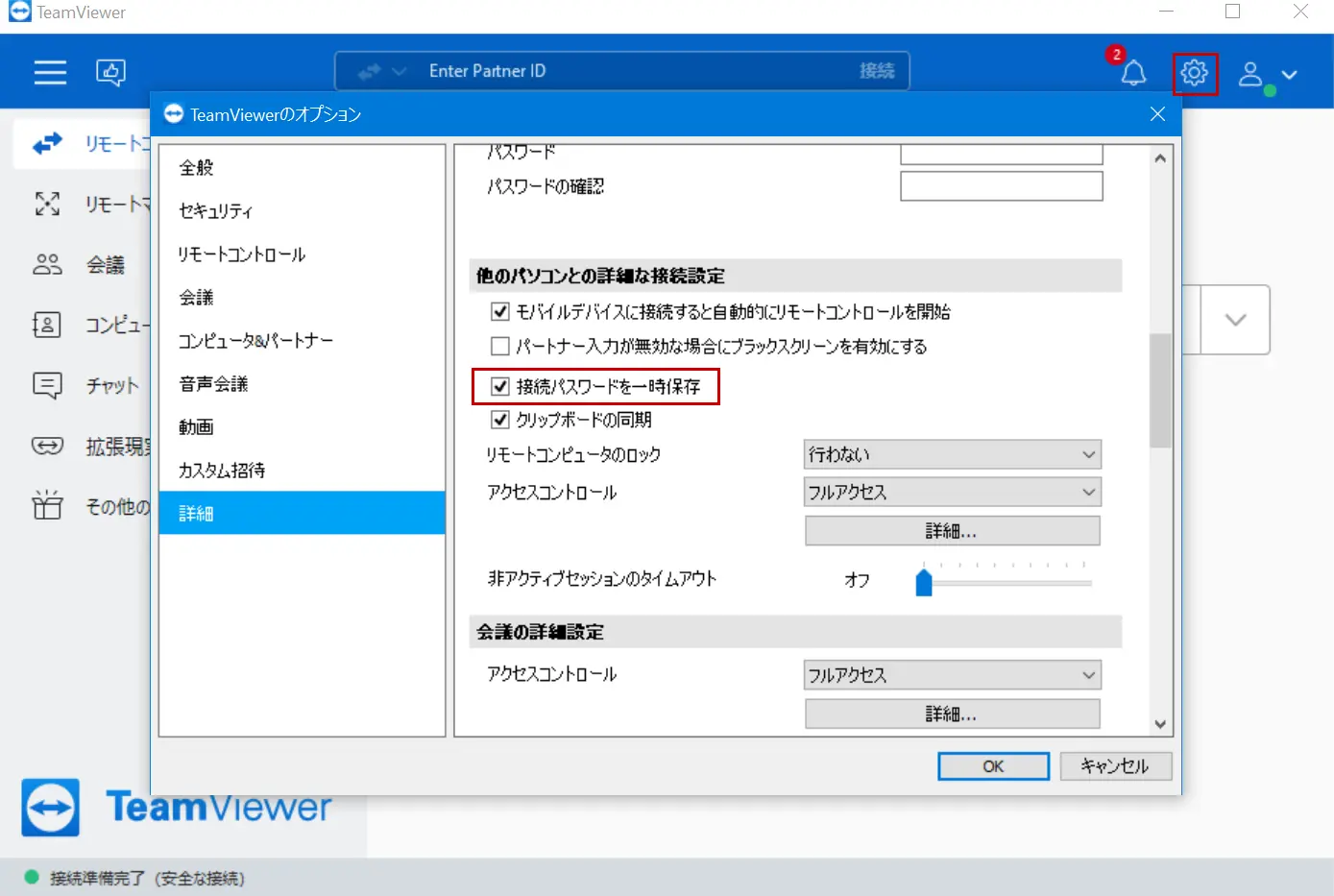Close the TeamViewer options dialog
The image size is (1334, 896).
pyautogui.click(x=1157, y=114)
